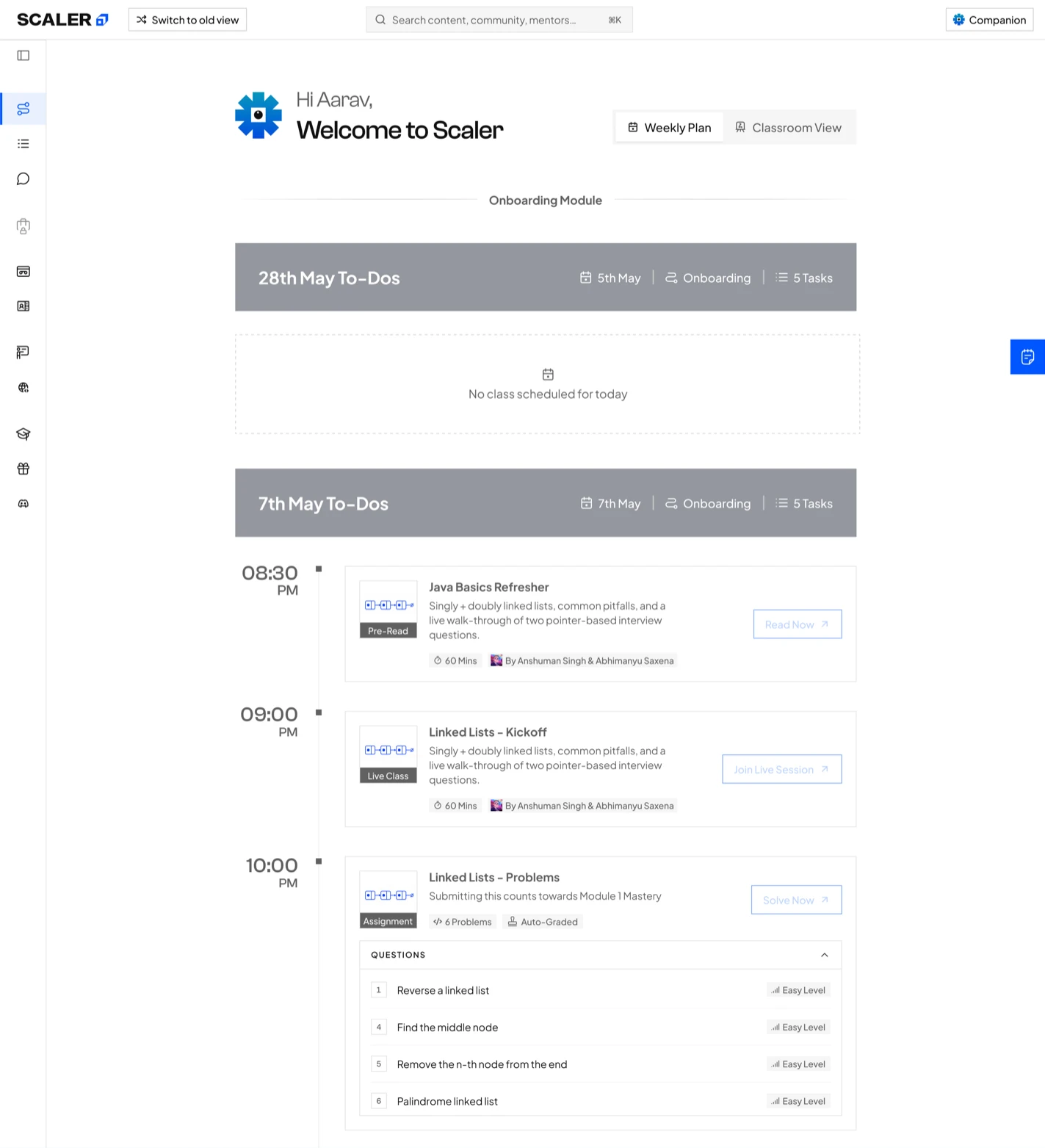Select the question 'Palindrome linked list'
The width and height of the screenshot is (1045, 1148).
(x=601, y=1101)
